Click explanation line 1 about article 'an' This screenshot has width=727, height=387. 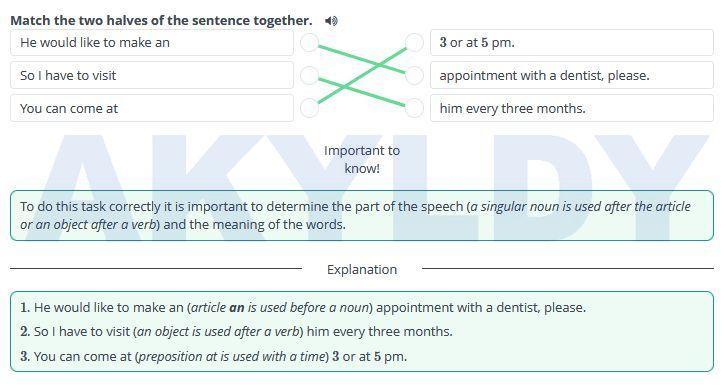(x=303, y=307)
